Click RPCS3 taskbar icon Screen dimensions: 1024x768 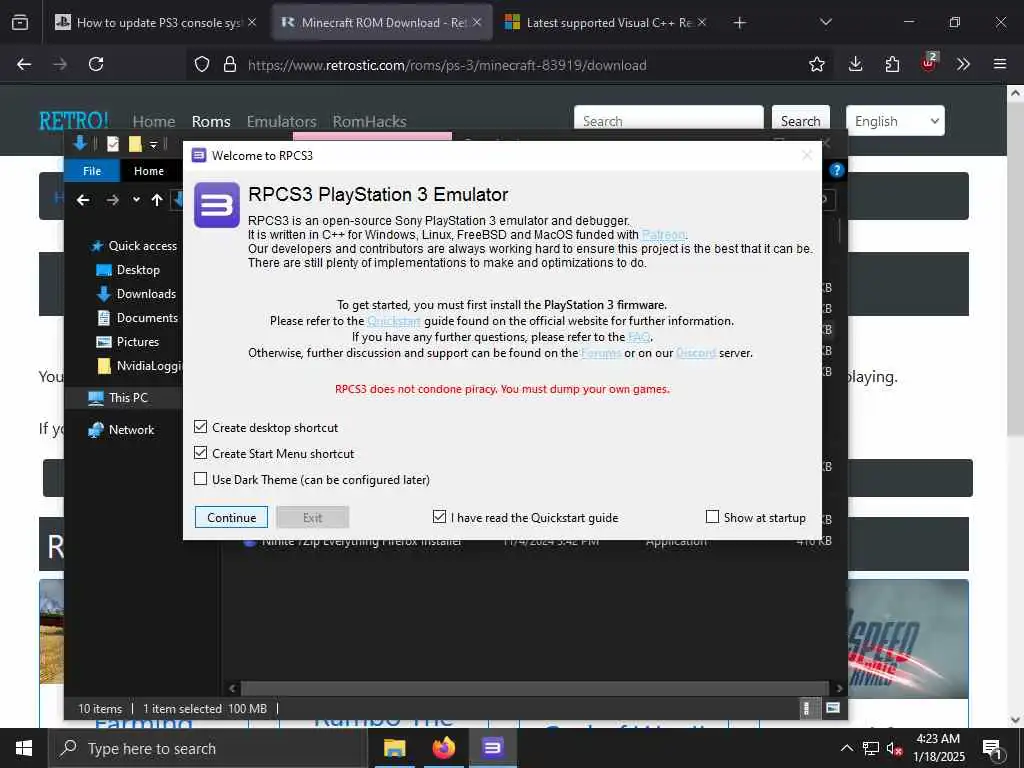point(493,748)
